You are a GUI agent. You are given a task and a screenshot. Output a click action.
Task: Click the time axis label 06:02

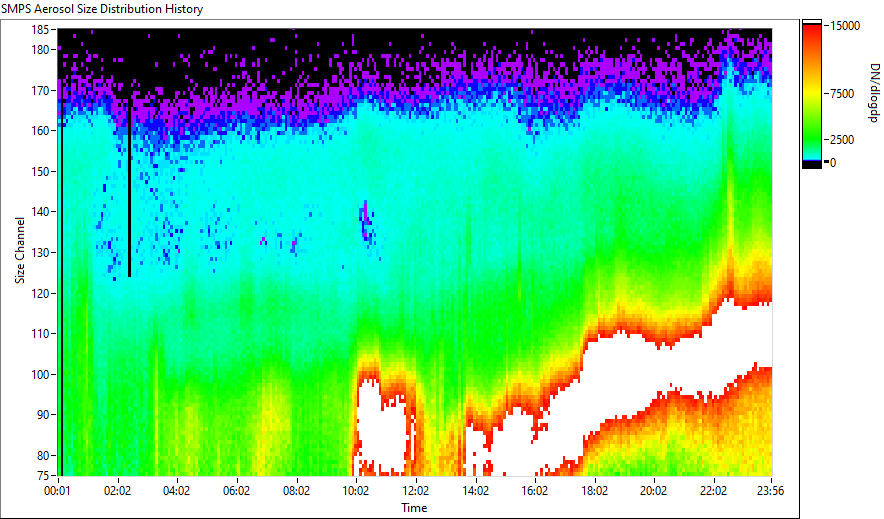point(236,491)
